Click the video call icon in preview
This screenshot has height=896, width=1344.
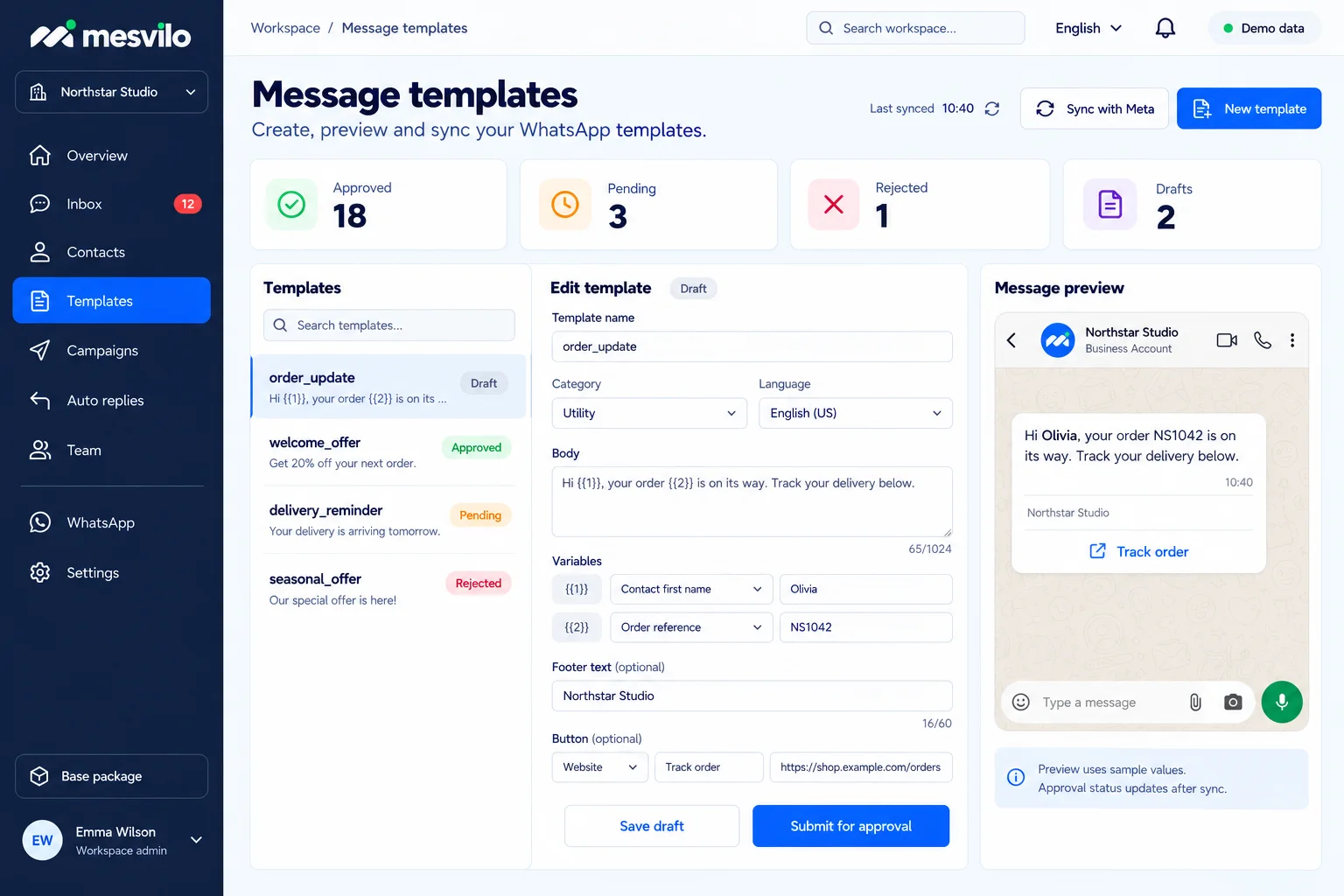(x=1227, y=339)
